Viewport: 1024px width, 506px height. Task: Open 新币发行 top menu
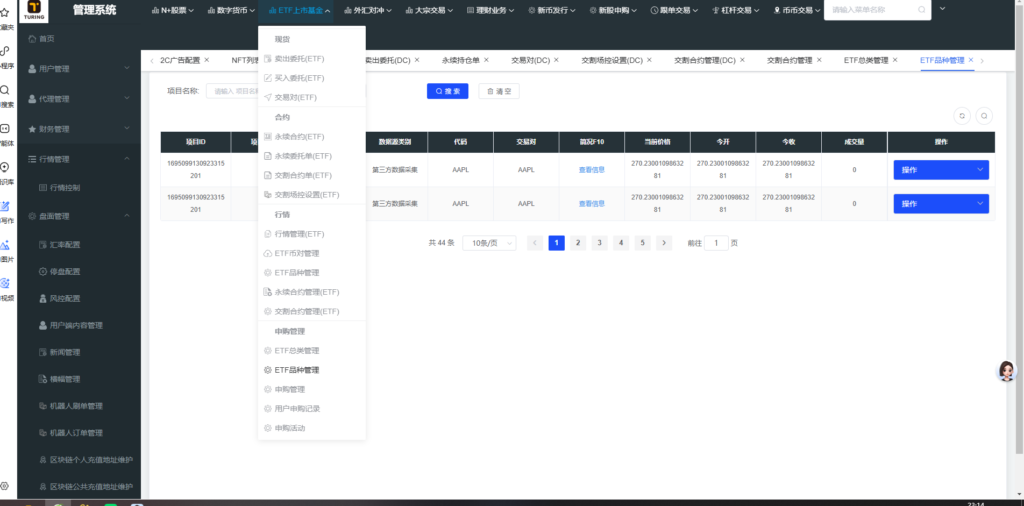[552, 10]
